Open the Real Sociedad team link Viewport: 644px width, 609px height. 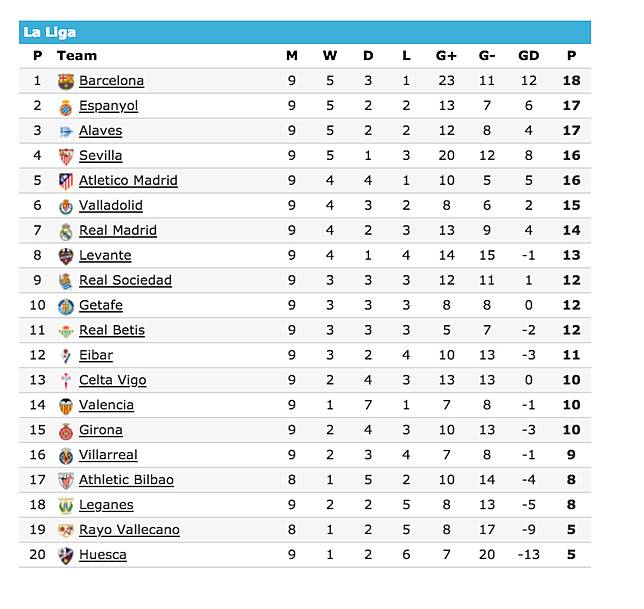(x=125, y=281)
